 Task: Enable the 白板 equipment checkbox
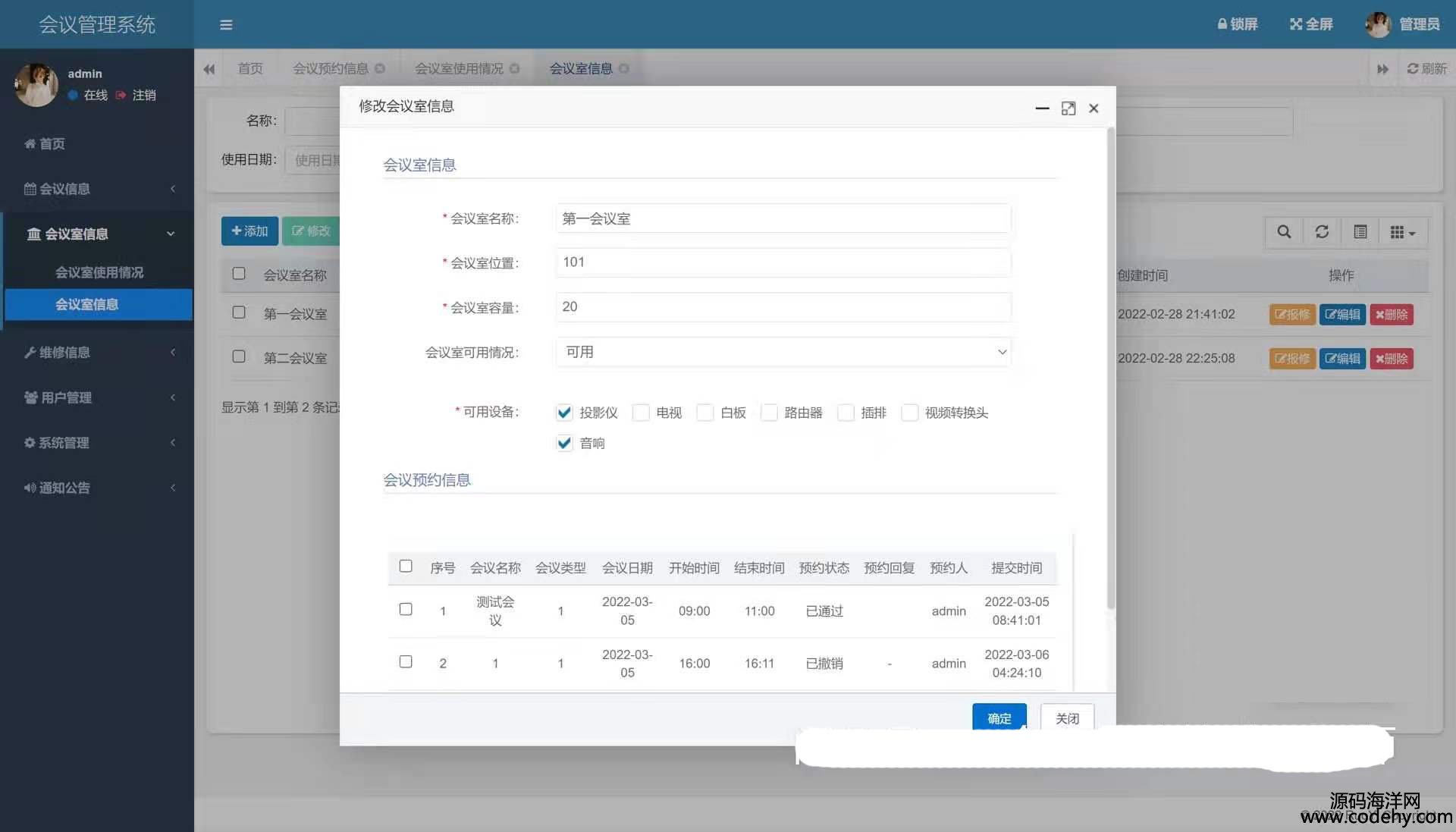tap(705, 413)
